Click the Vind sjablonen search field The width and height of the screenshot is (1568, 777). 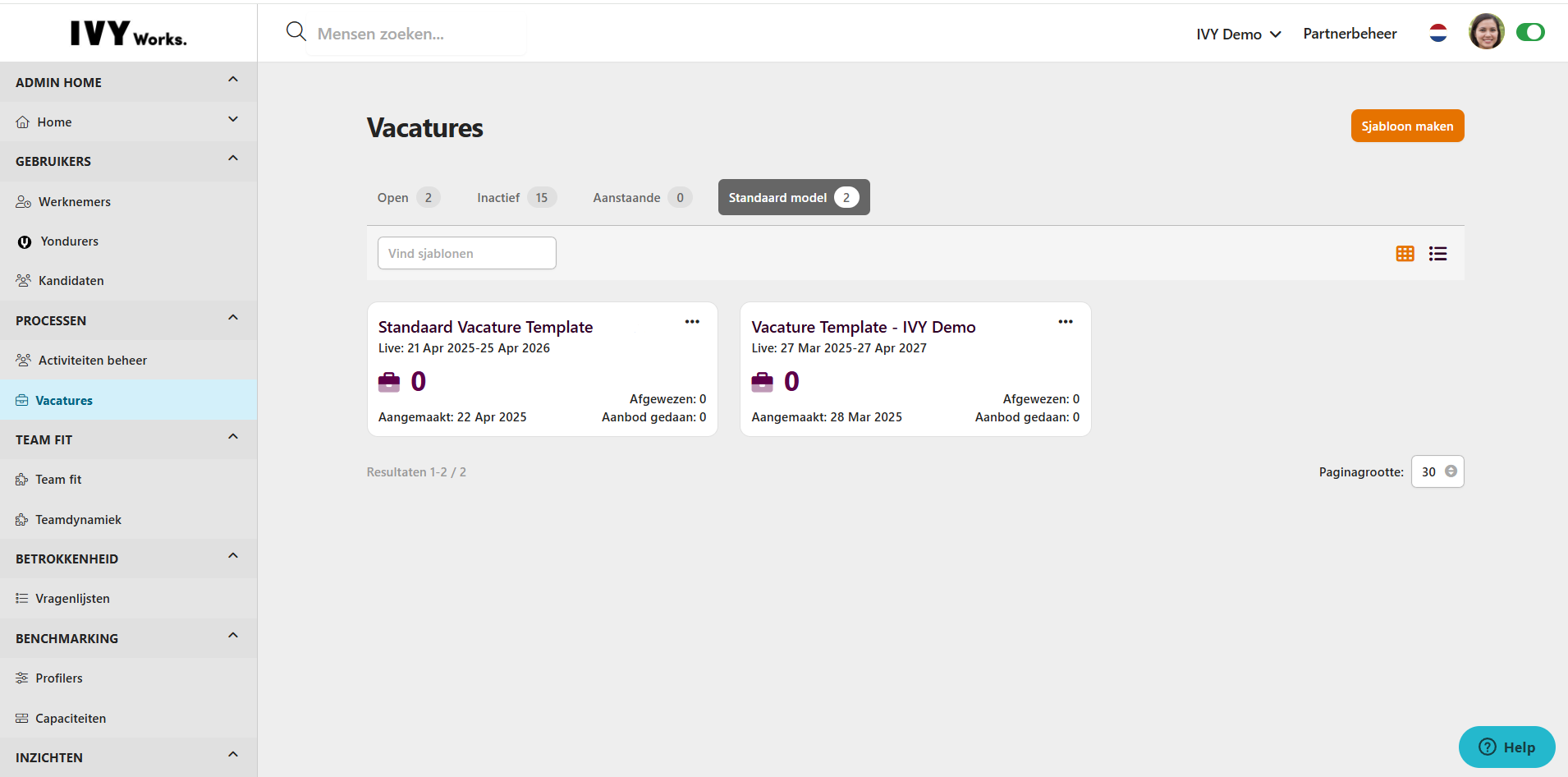466,253
